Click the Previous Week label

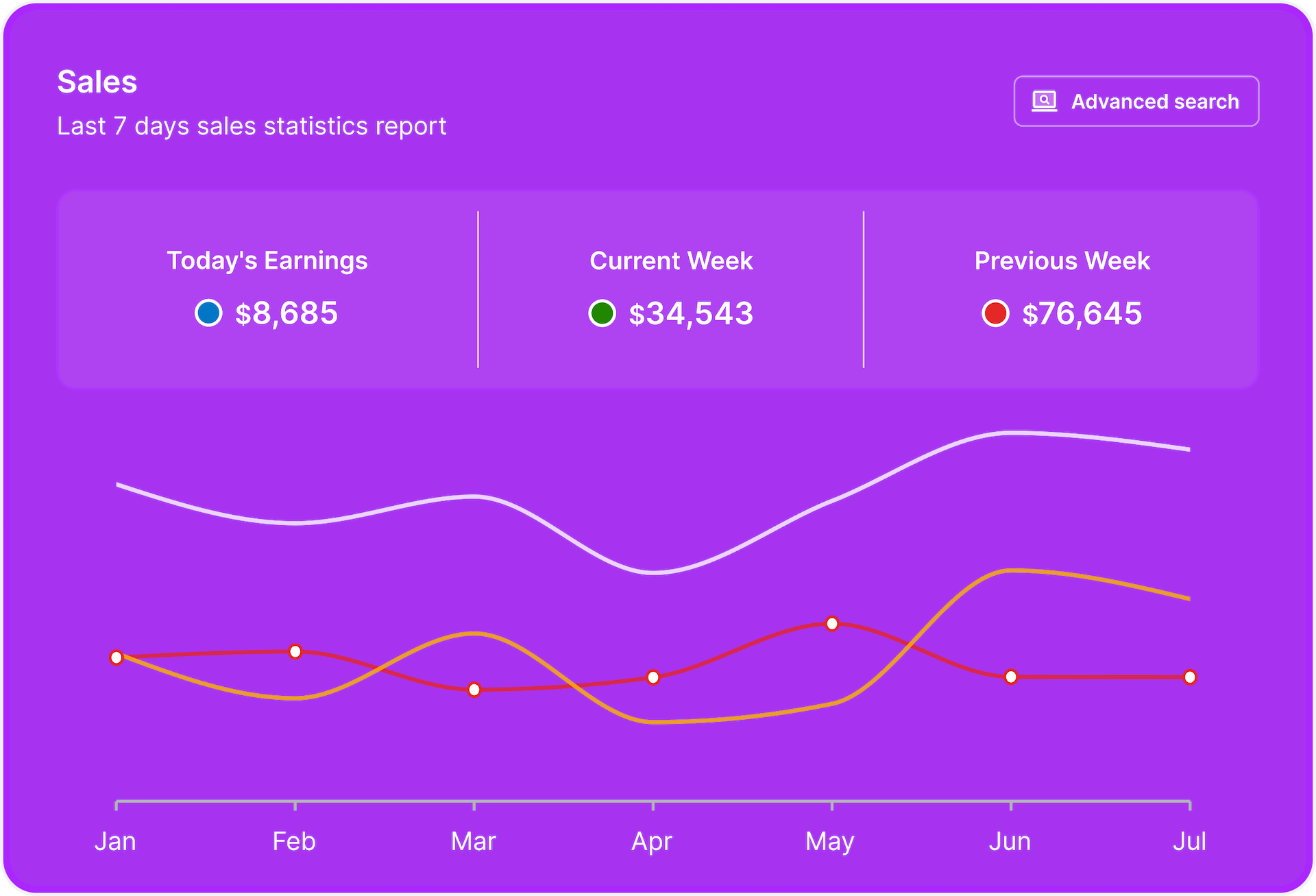[1062, 261]
